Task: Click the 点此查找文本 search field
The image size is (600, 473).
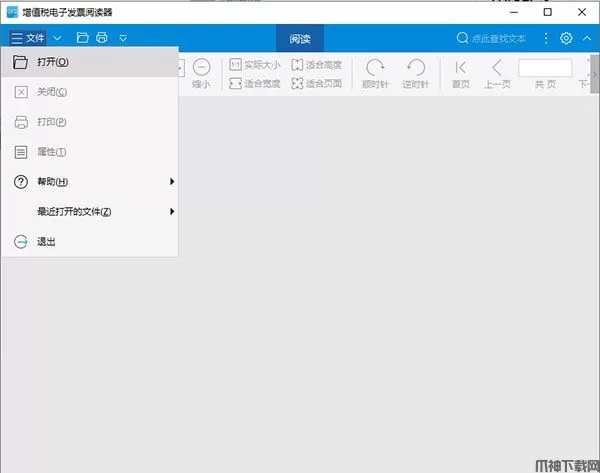Action: click(x=499, y=38)
